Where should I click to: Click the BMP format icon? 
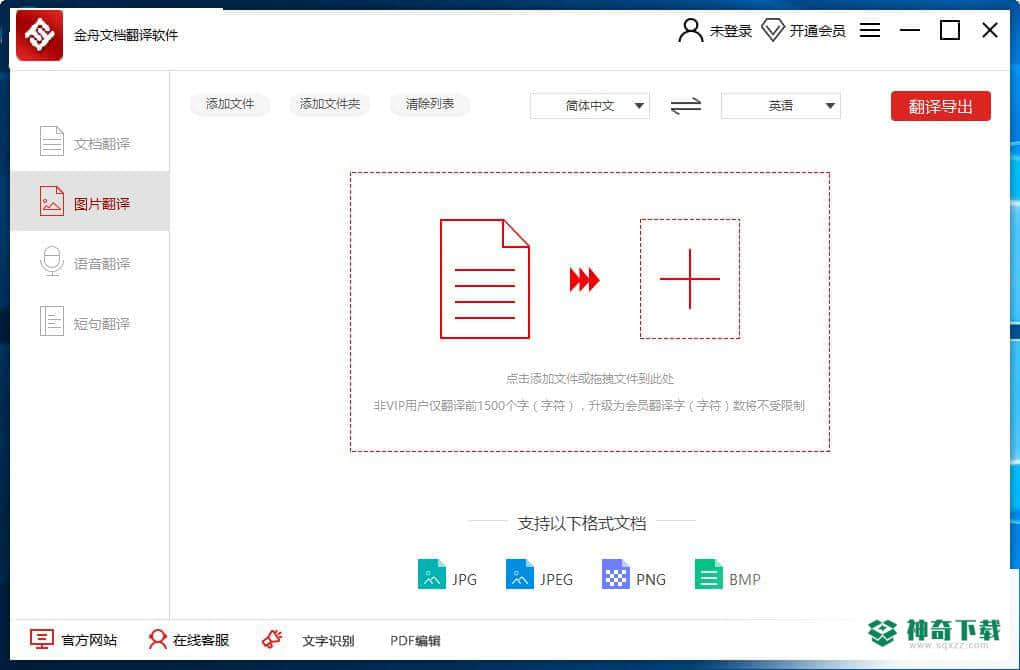pyautogui.click(x=708, y=574)
